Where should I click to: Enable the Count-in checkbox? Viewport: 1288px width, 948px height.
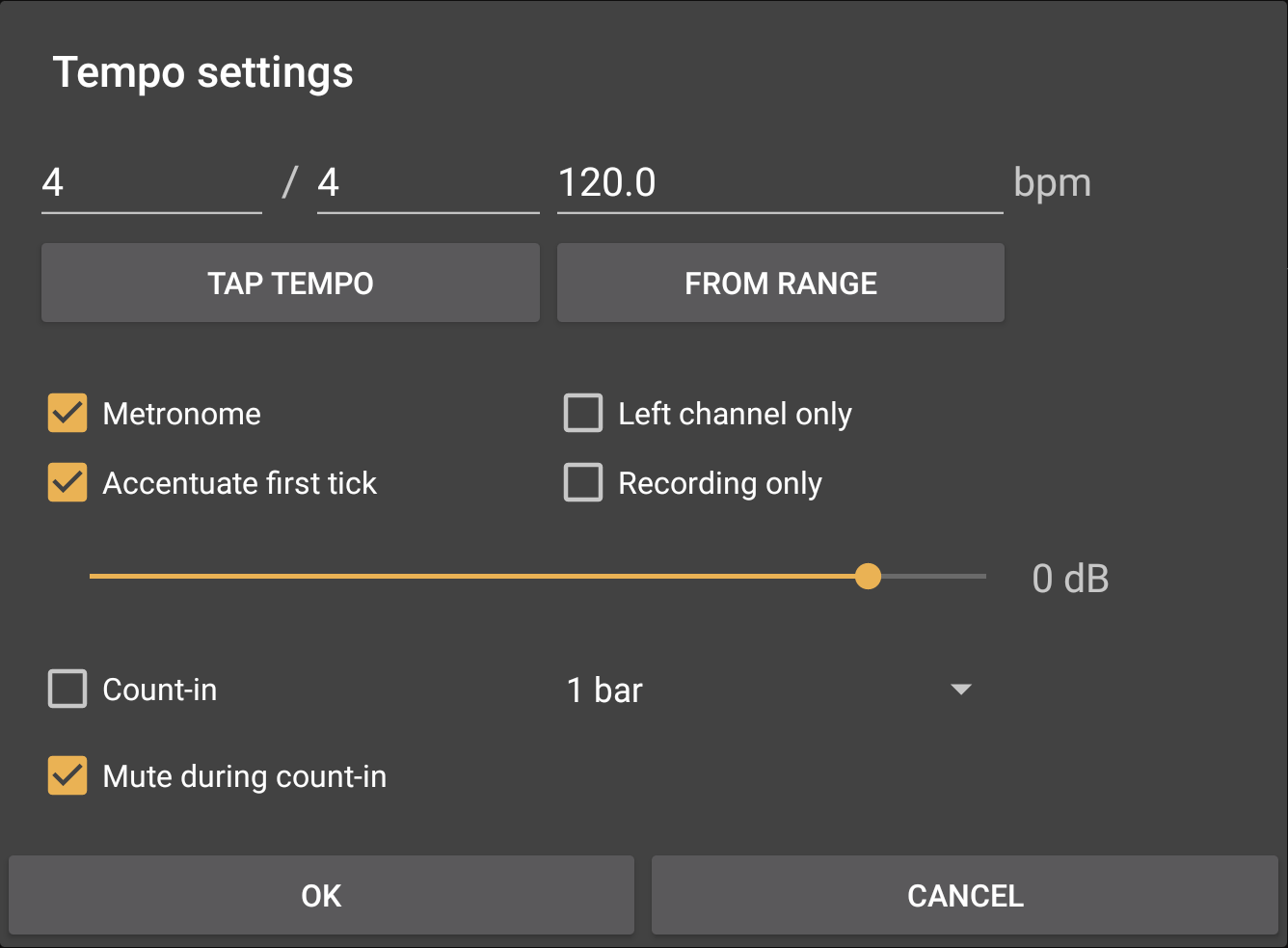pos(67,690)
